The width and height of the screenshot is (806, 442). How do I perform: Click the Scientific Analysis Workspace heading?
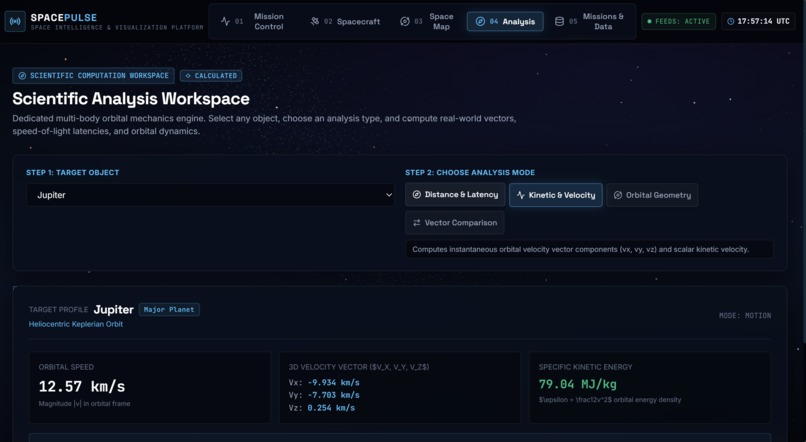[131, 99]
